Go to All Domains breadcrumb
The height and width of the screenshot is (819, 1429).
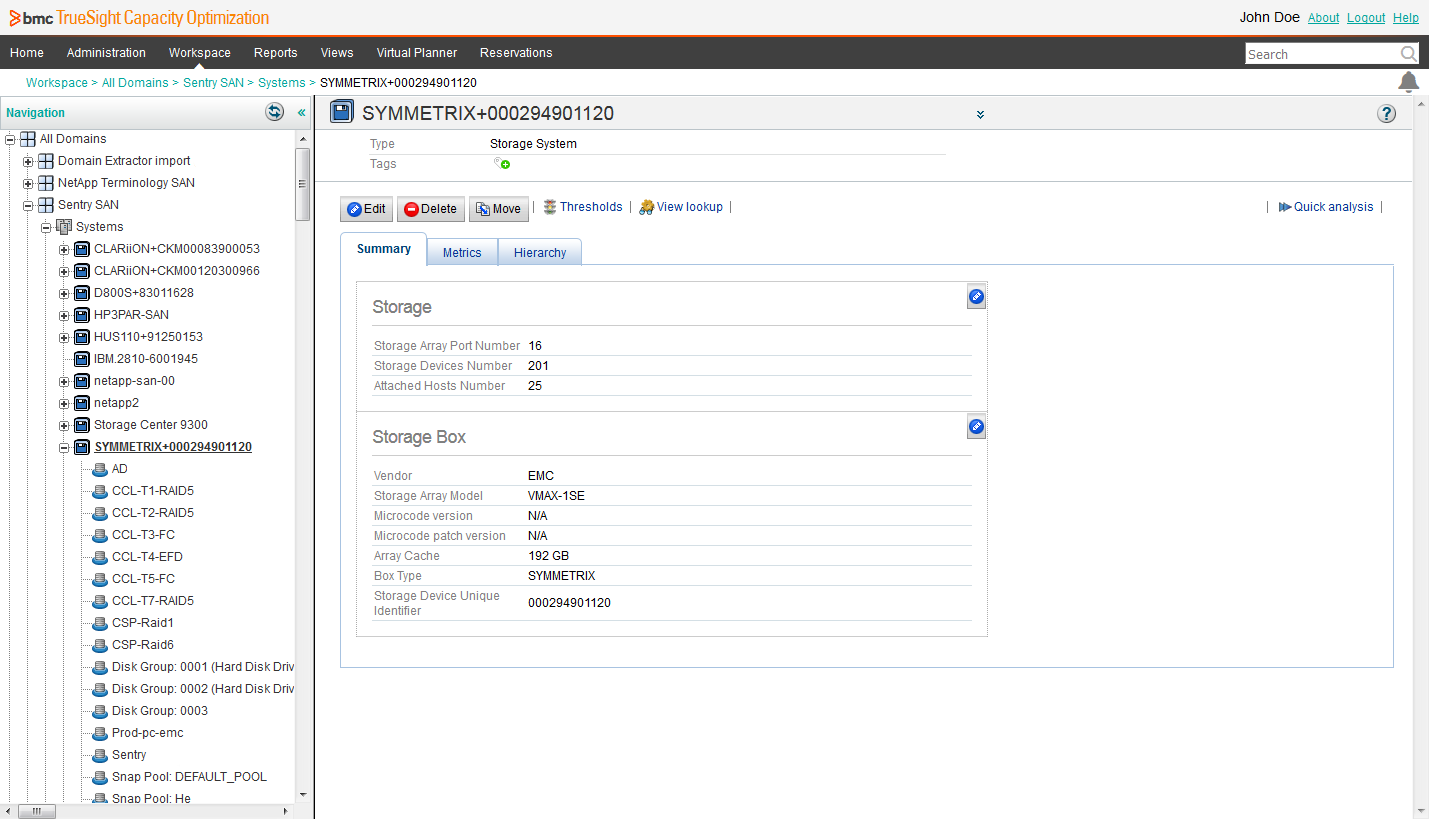(x=135, y=83)
